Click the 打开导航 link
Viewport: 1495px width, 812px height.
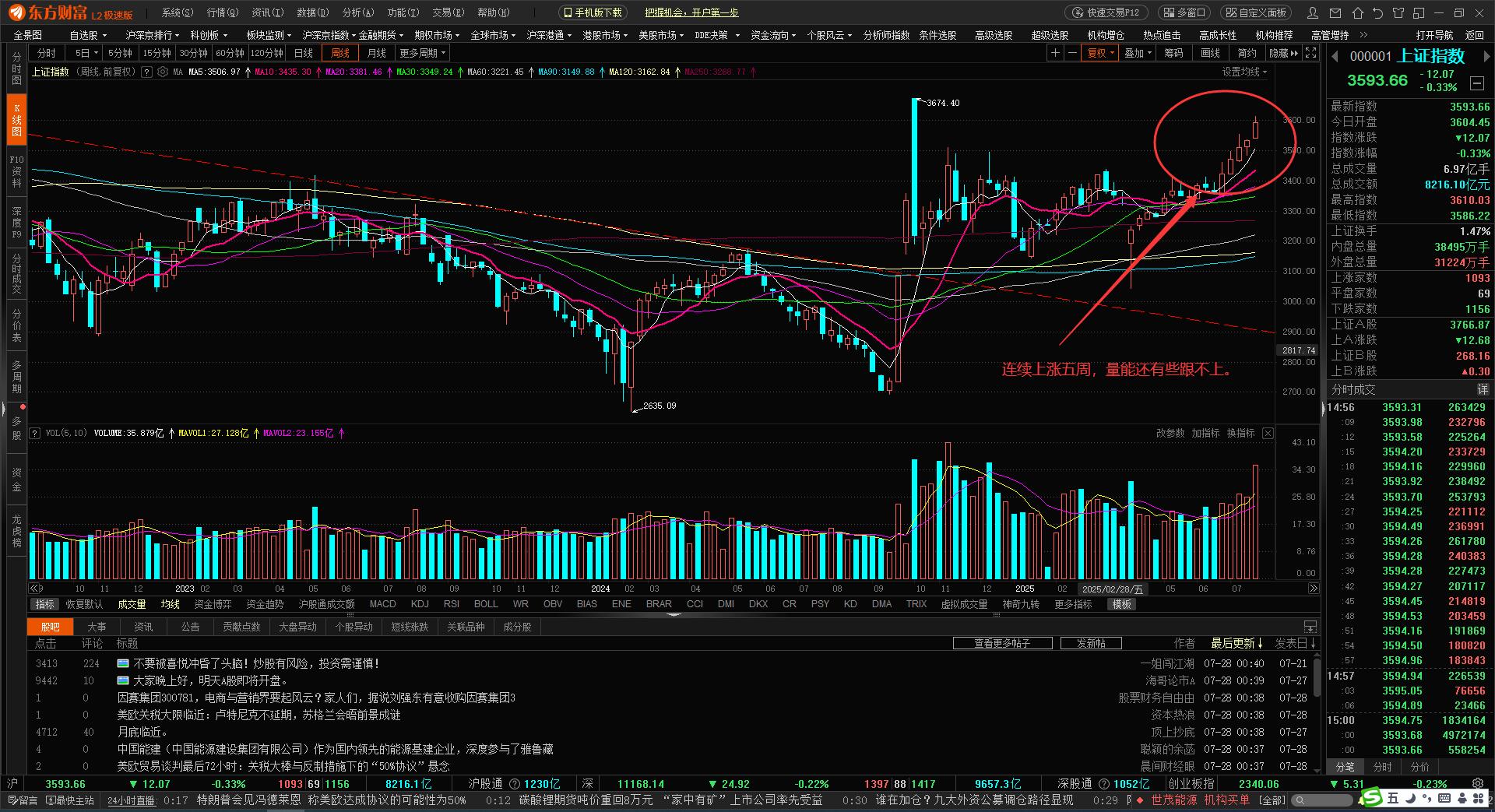coord(1434,35)
